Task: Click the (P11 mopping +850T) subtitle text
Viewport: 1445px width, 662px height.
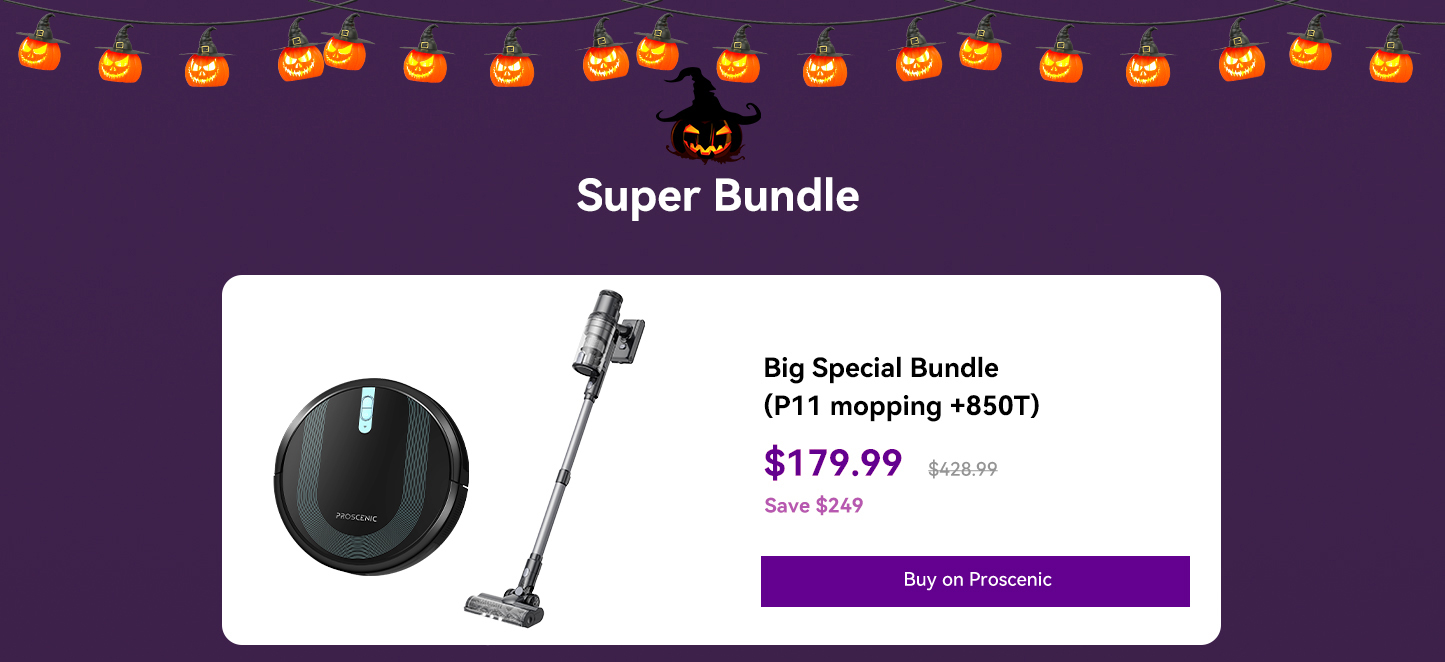Action: (x=902, y=407)
